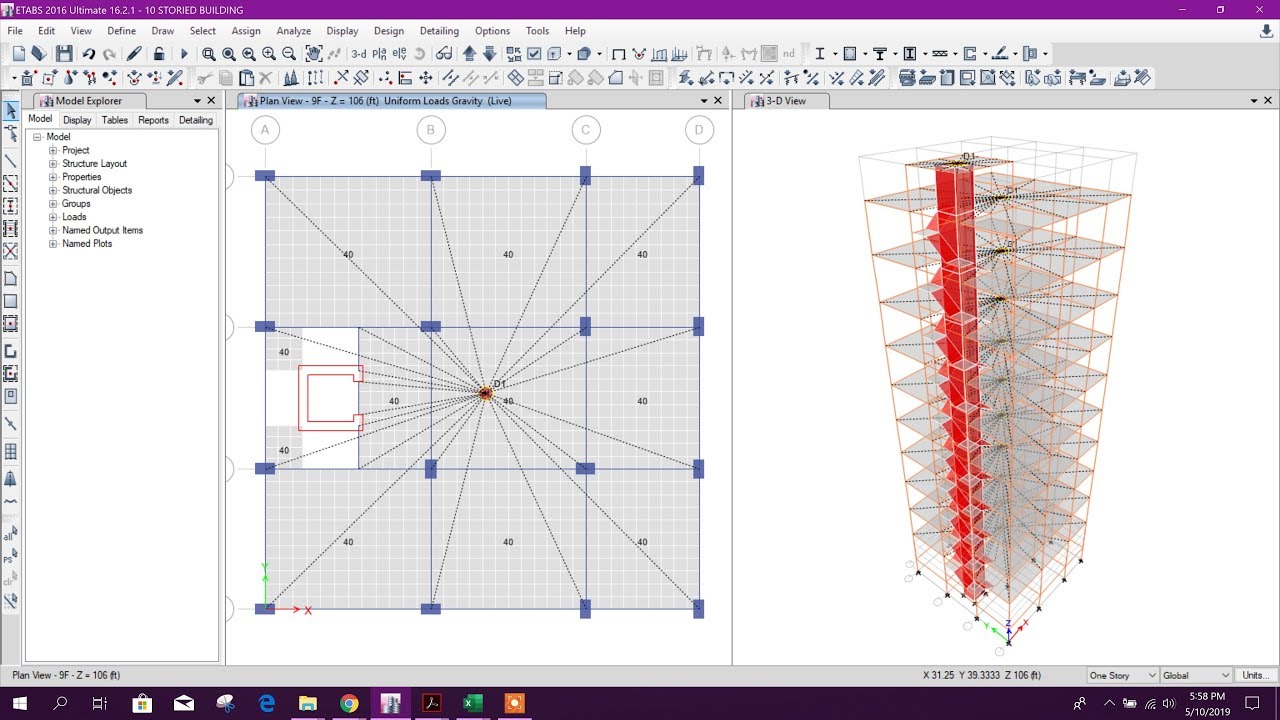Select the Plan View 9F window tab

[392, 101]
